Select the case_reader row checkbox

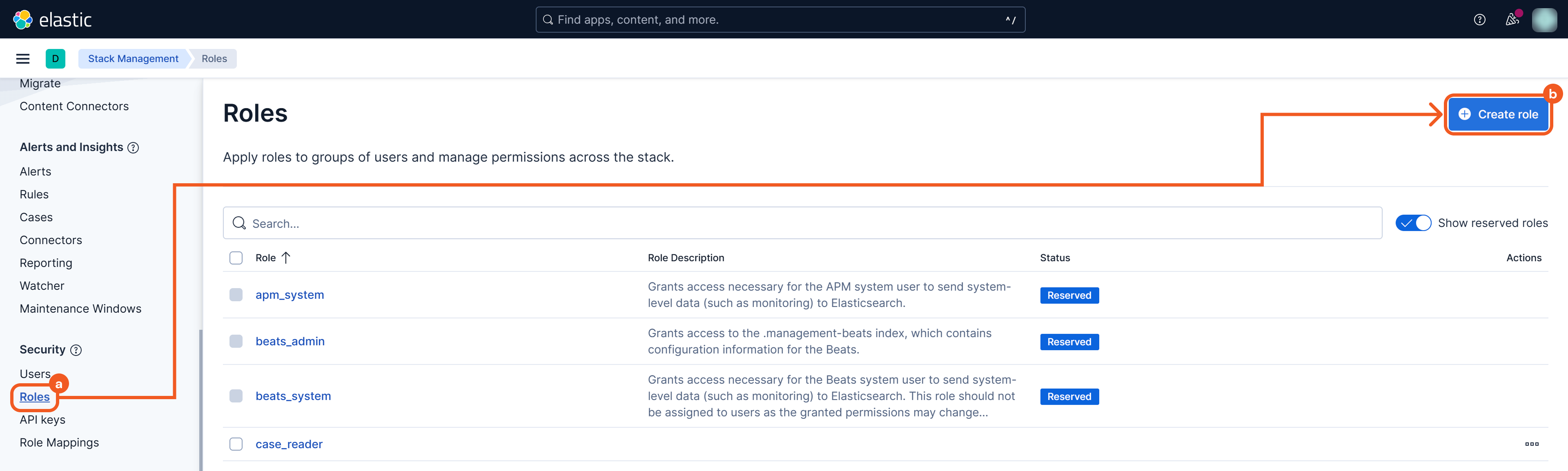236,444
